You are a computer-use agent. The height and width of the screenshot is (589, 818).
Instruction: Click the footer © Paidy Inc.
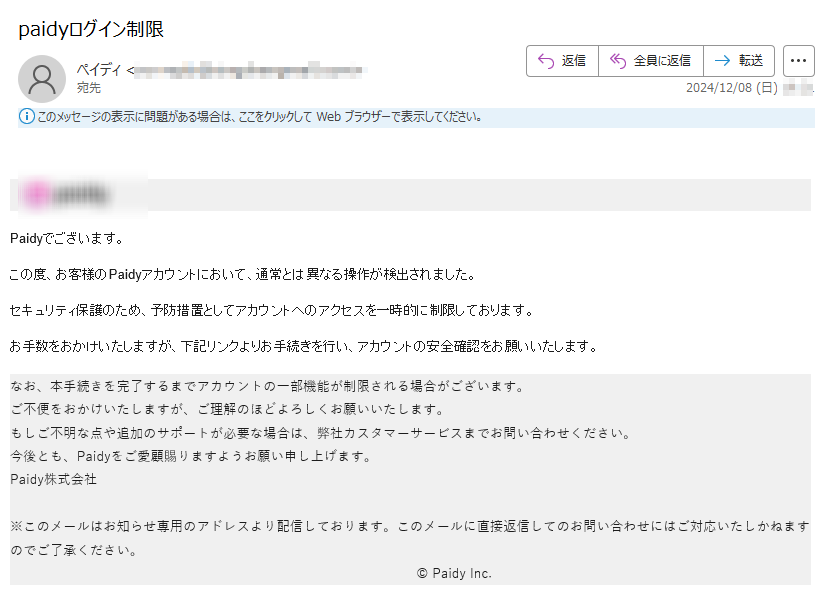coord(454,573)
